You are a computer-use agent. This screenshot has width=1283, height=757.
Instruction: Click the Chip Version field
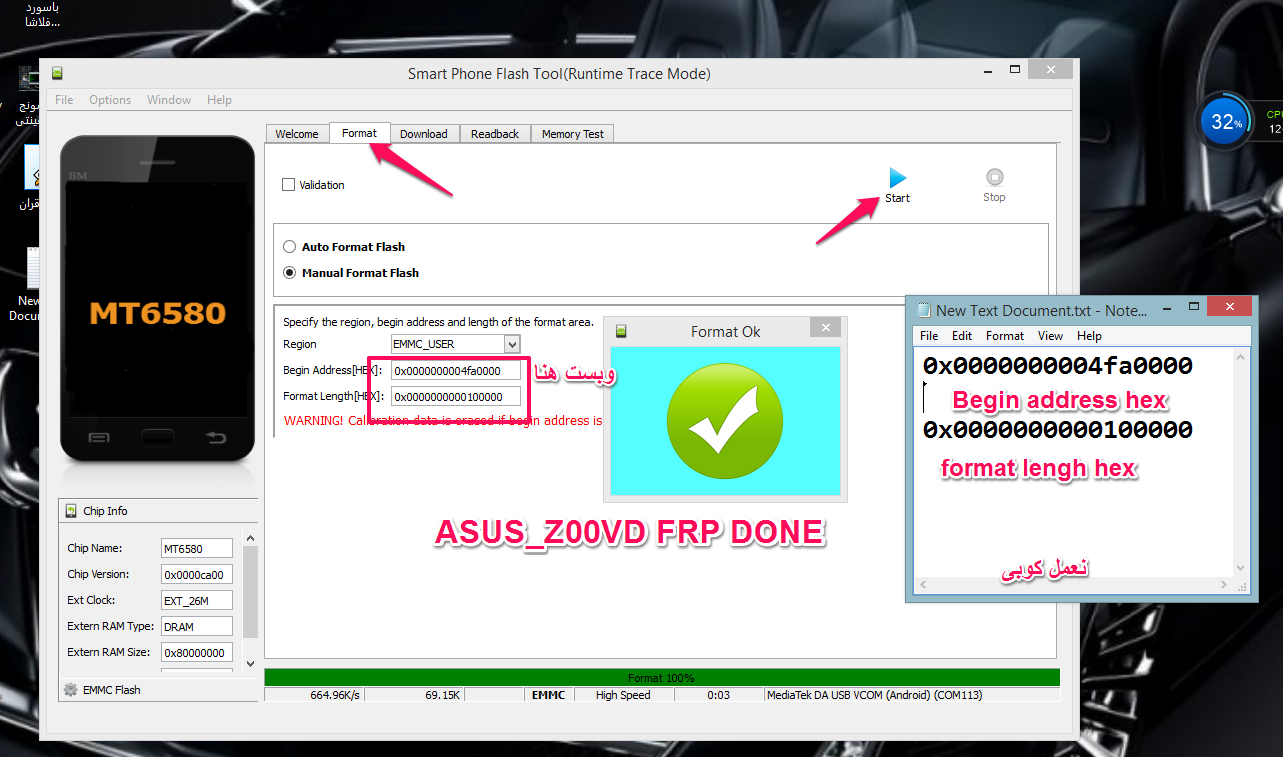pyautogui.click(x=197, y=574)
